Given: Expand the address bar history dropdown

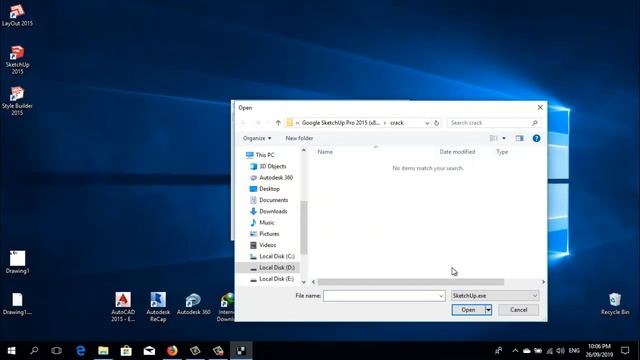Looking at the screenshot, I should tap(427, 122).
